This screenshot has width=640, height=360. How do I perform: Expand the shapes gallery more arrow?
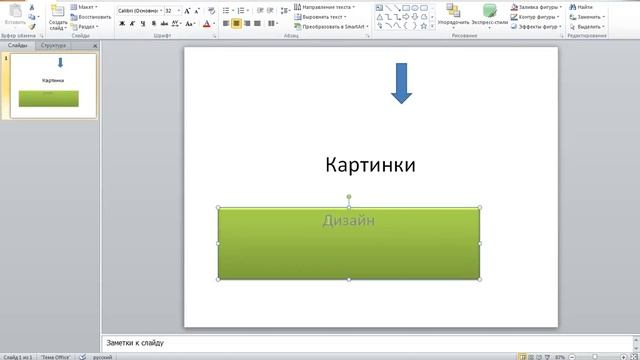[432, 27]
